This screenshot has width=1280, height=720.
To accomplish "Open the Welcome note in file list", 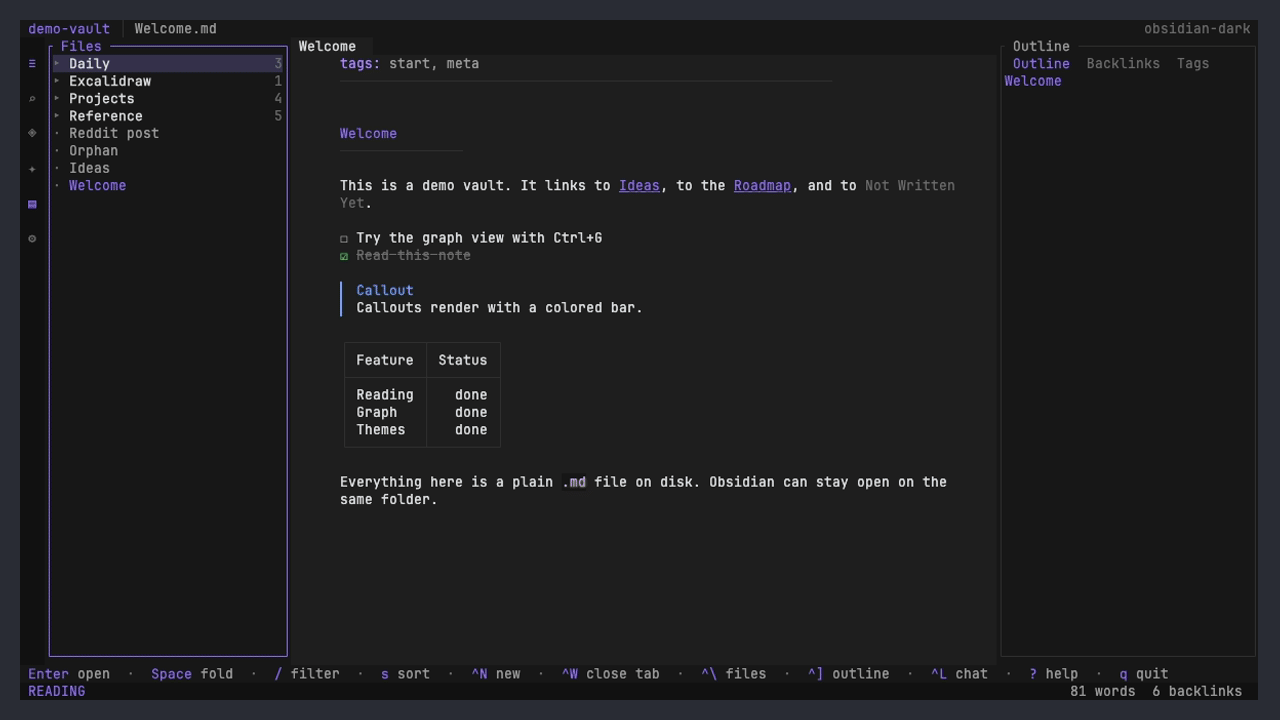I will pos(97,186).
